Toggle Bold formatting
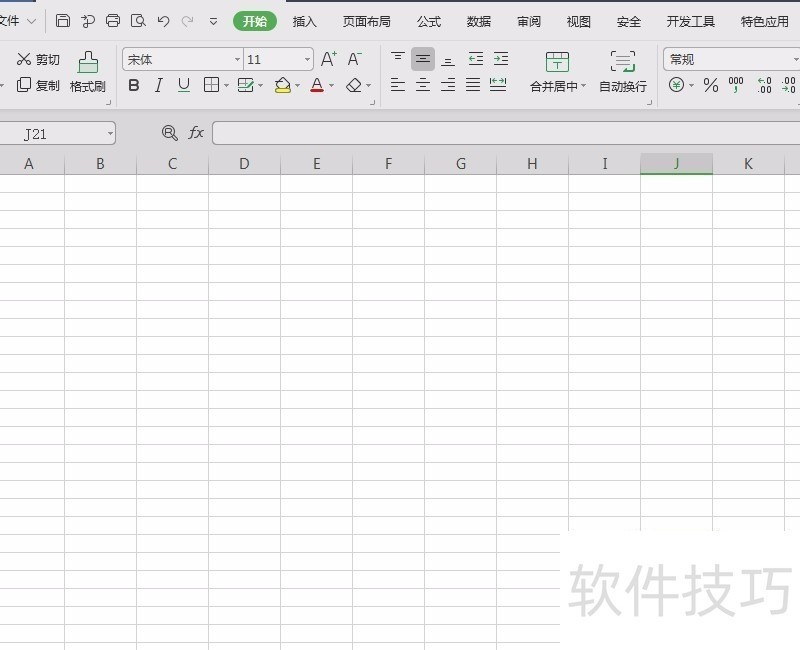 click(x=134, y=85)
